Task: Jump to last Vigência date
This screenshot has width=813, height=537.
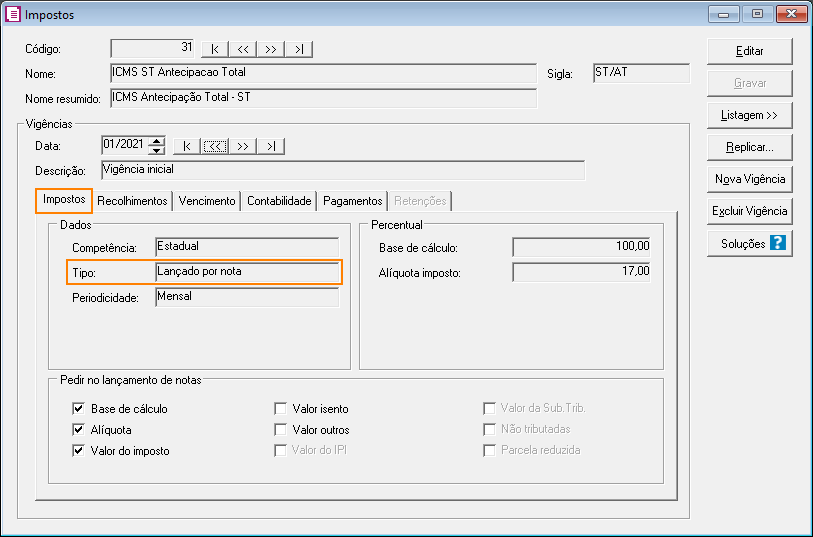Action: [271, 146]
